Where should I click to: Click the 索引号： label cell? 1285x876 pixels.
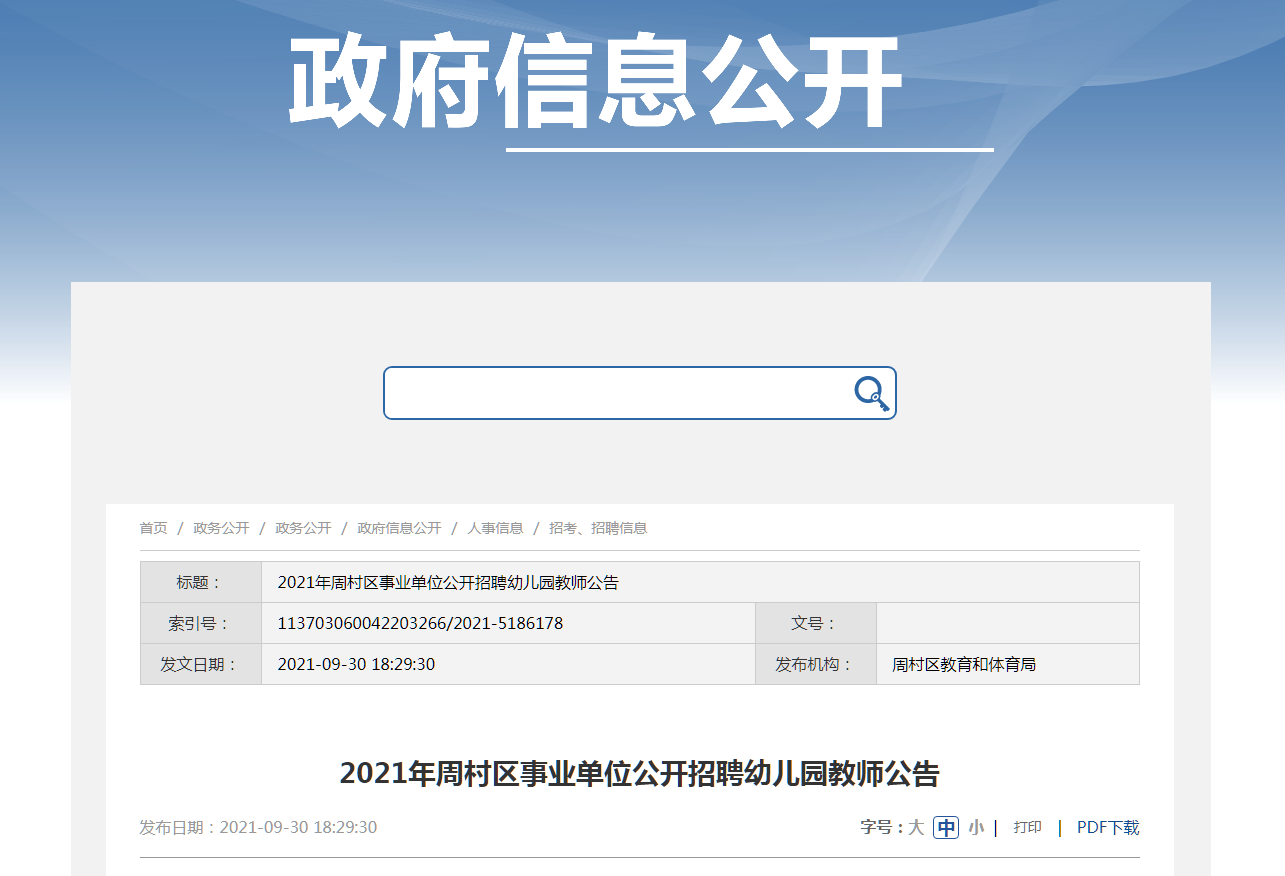tap(201, 623)
